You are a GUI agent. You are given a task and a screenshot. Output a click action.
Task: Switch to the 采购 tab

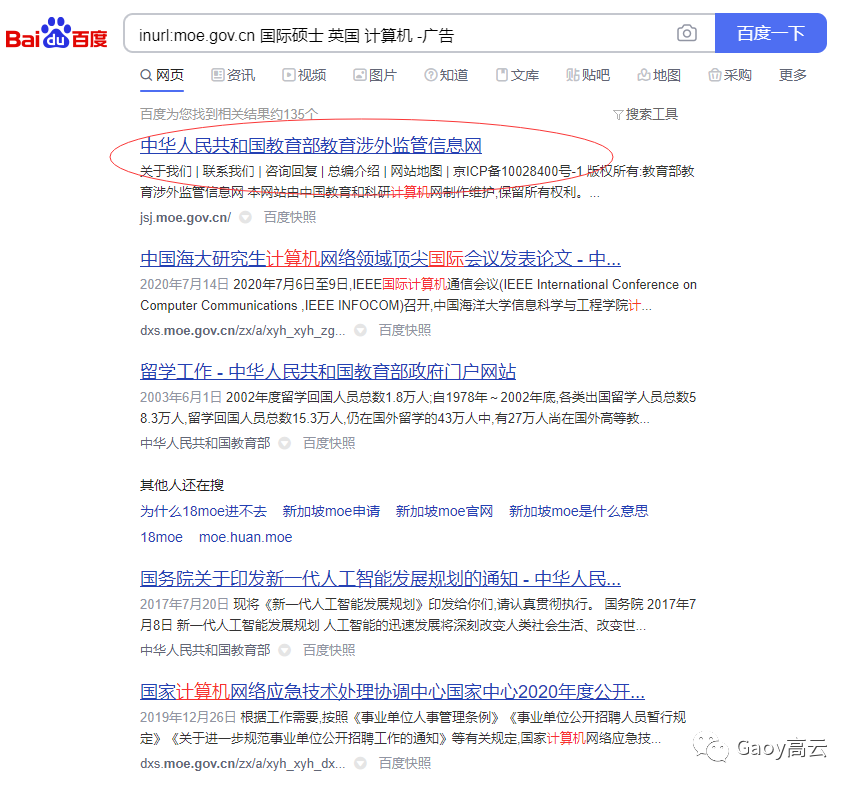point(730,75)
